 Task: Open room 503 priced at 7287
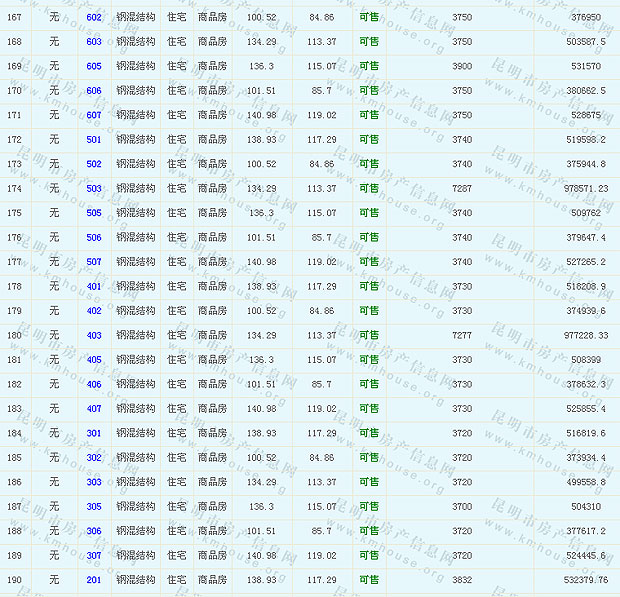(94, 188)
